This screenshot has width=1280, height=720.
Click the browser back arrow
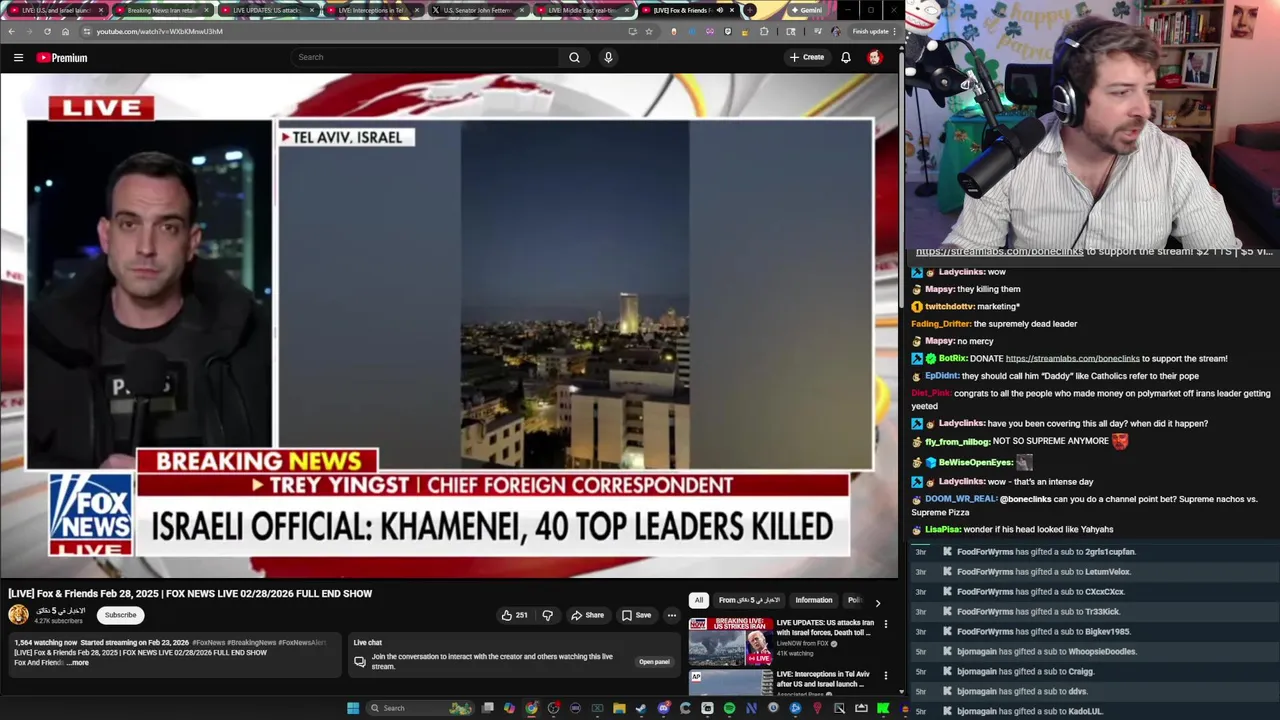(11, 31)
